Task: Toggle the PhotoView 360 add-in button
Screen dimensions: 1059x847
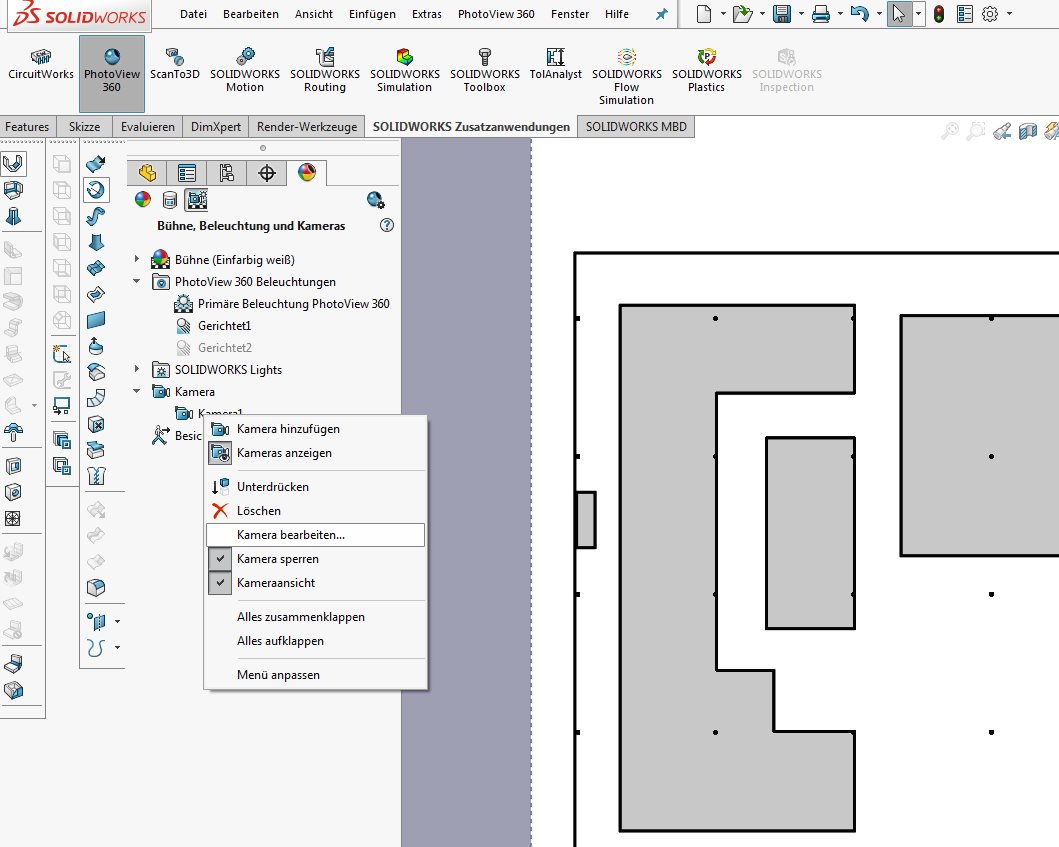Action: point(112,68)
